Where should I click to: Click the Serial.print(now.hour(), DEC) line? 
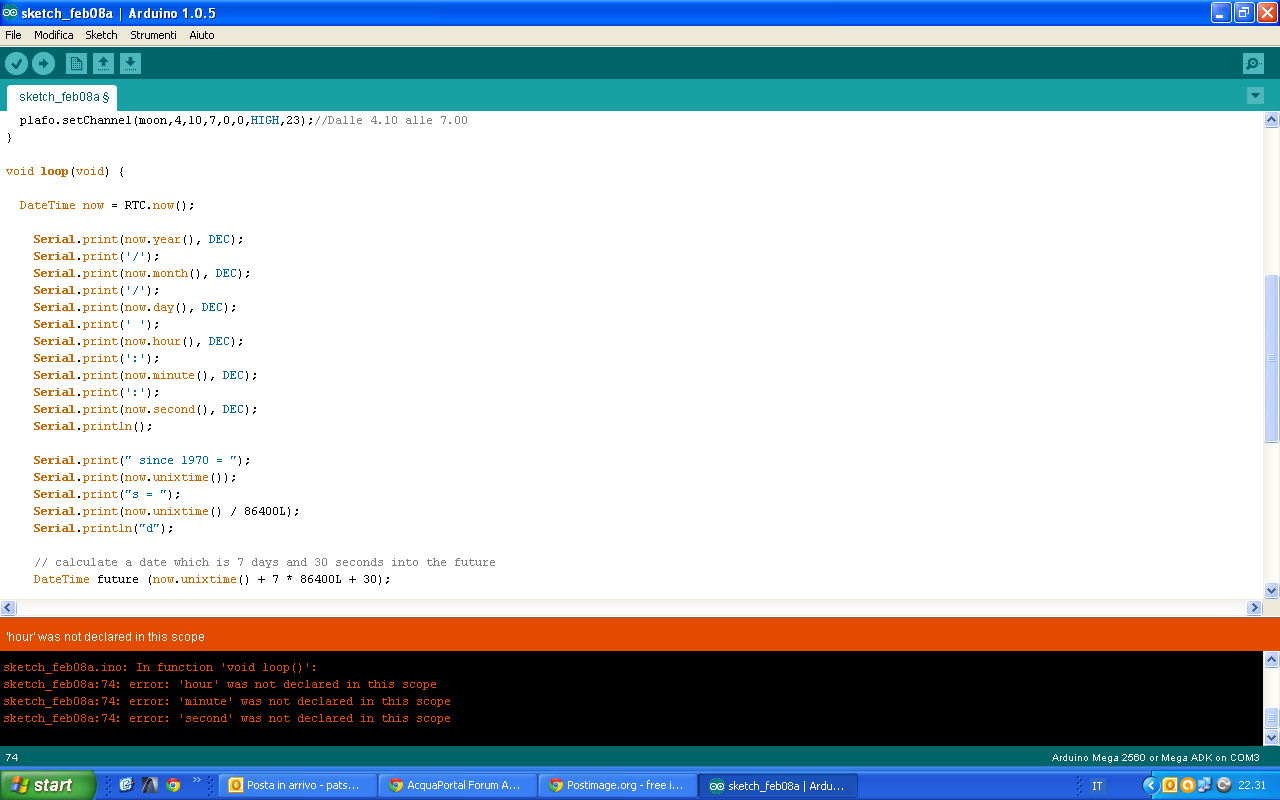click(139, 341)
